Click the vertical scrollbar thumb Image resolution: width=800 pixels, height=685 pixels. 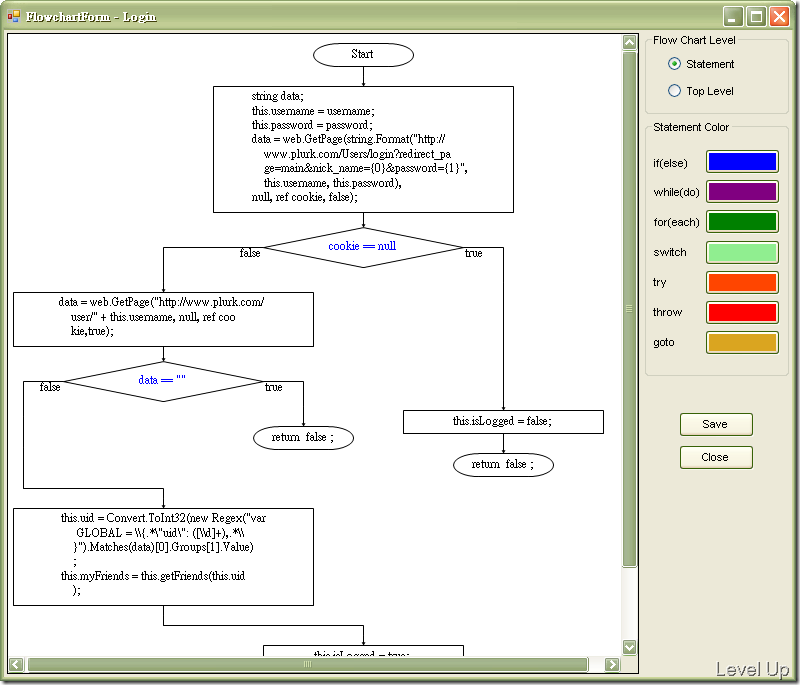629,309
